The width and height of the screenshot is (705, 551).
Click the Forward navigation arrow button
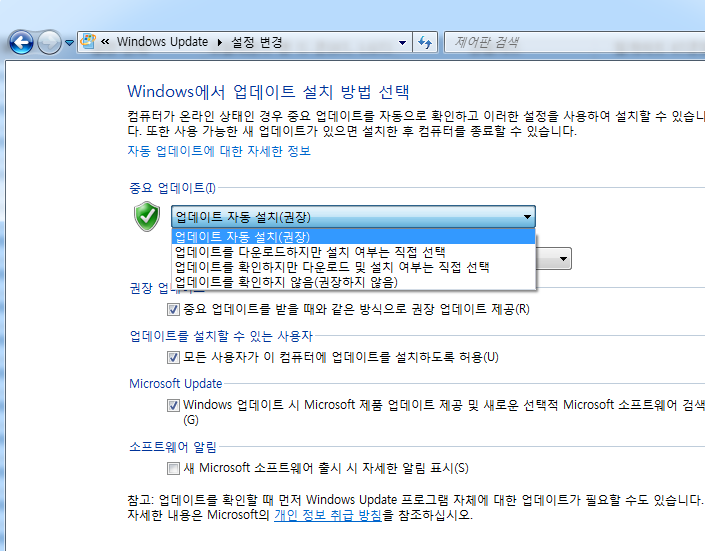click(x=49, y=43)
